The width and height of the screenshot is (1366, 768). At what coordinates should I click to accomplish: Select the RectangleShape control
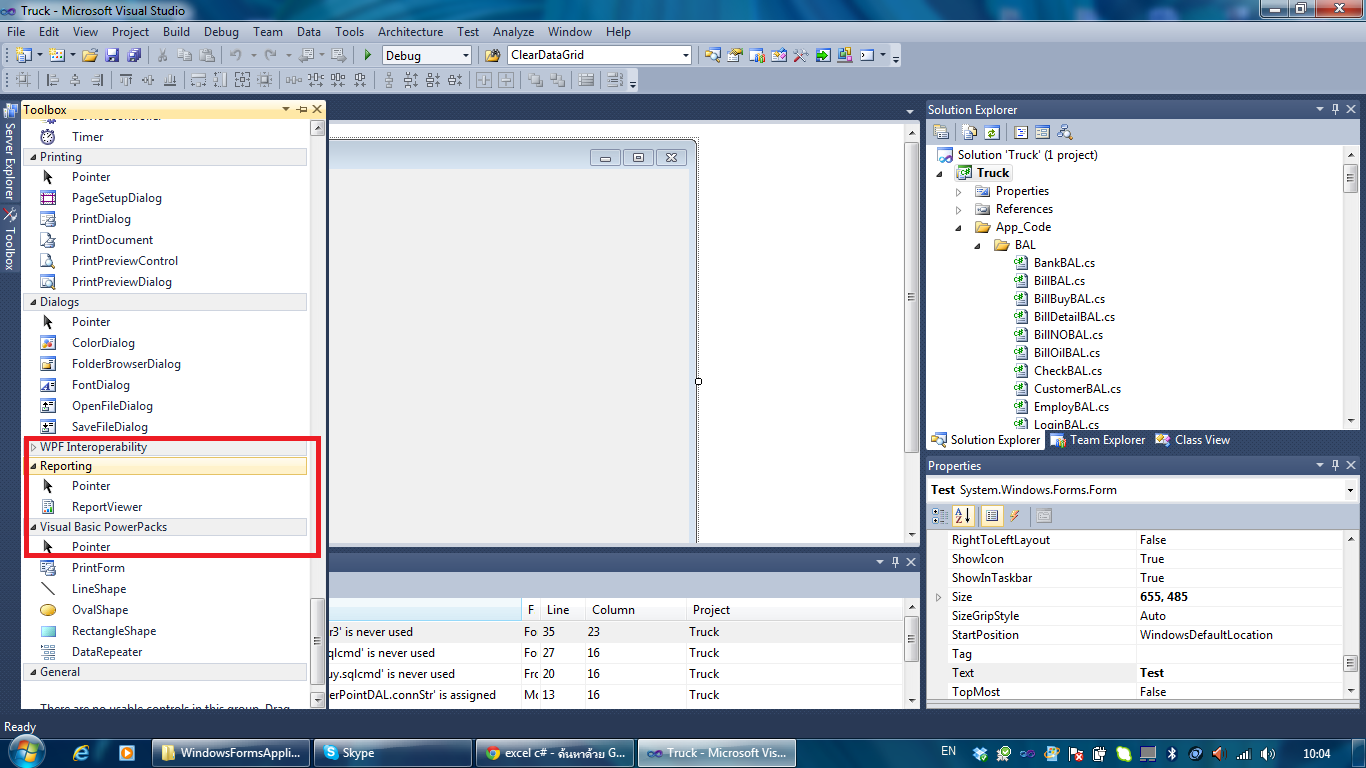coord(114,631)
